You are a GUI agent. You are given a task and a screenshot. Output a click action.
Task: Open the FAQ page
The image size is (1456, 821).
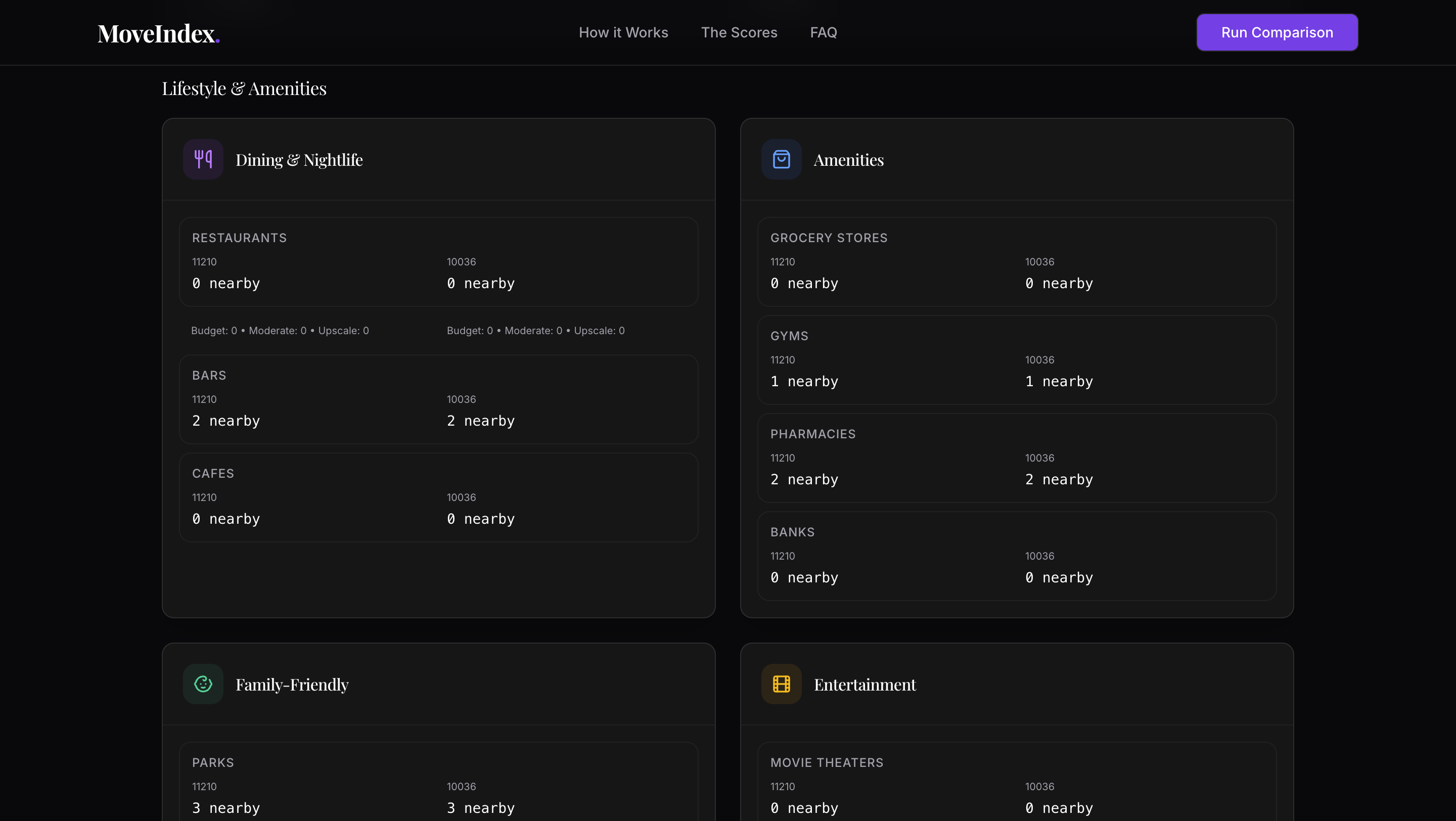(824, 32)
